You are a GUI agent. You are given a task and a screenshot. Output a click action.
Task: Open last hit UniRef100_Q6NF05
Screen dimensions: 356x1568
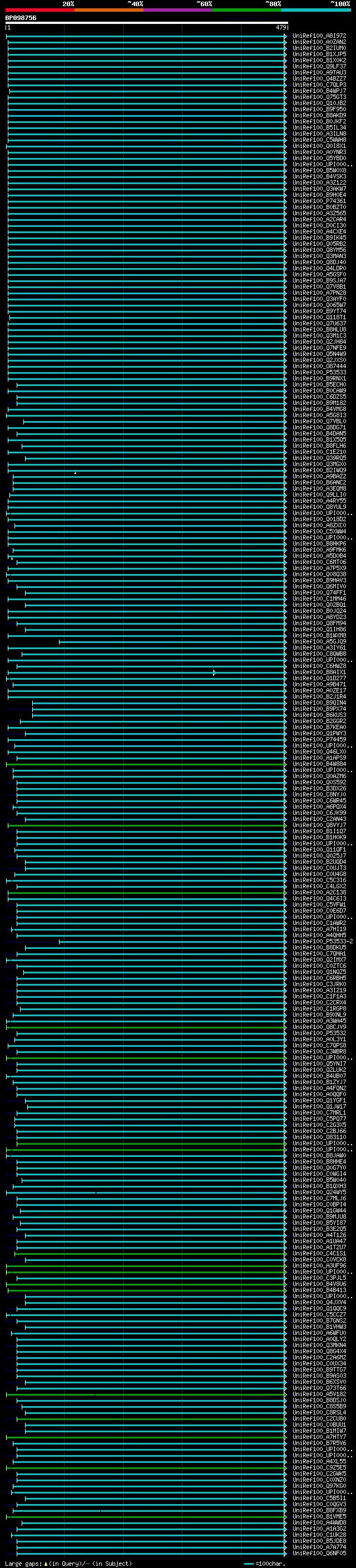(319, 1554)
